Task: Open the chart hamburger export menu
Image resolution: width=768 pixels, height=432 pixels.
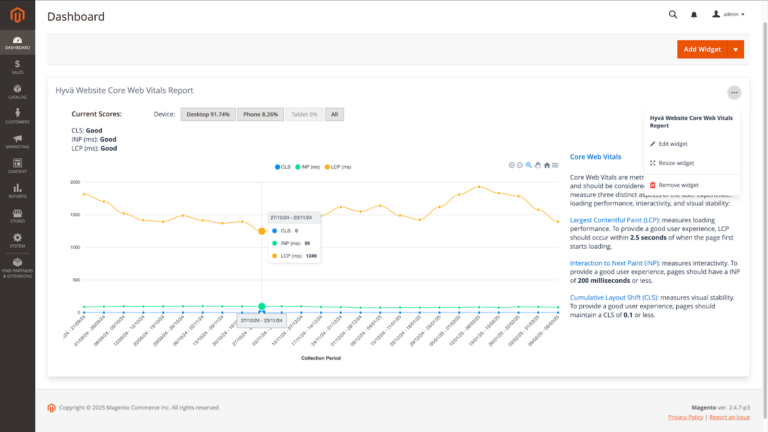Action: pos(555,166)
